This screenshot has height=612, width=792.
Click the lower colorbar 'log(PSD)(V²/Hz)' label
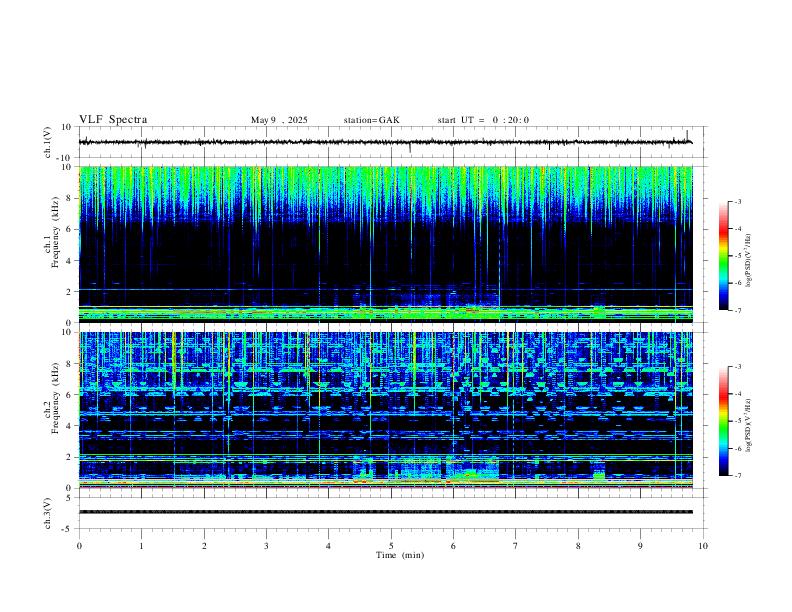[x=749, y=425]
